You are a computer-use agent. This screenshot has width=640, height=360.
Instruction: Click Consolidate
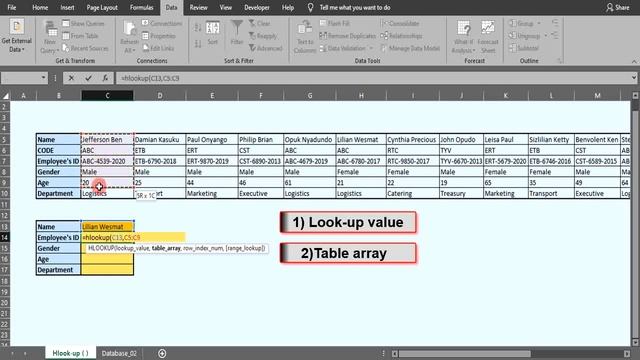pyautogui.click(x=400, y=24)
